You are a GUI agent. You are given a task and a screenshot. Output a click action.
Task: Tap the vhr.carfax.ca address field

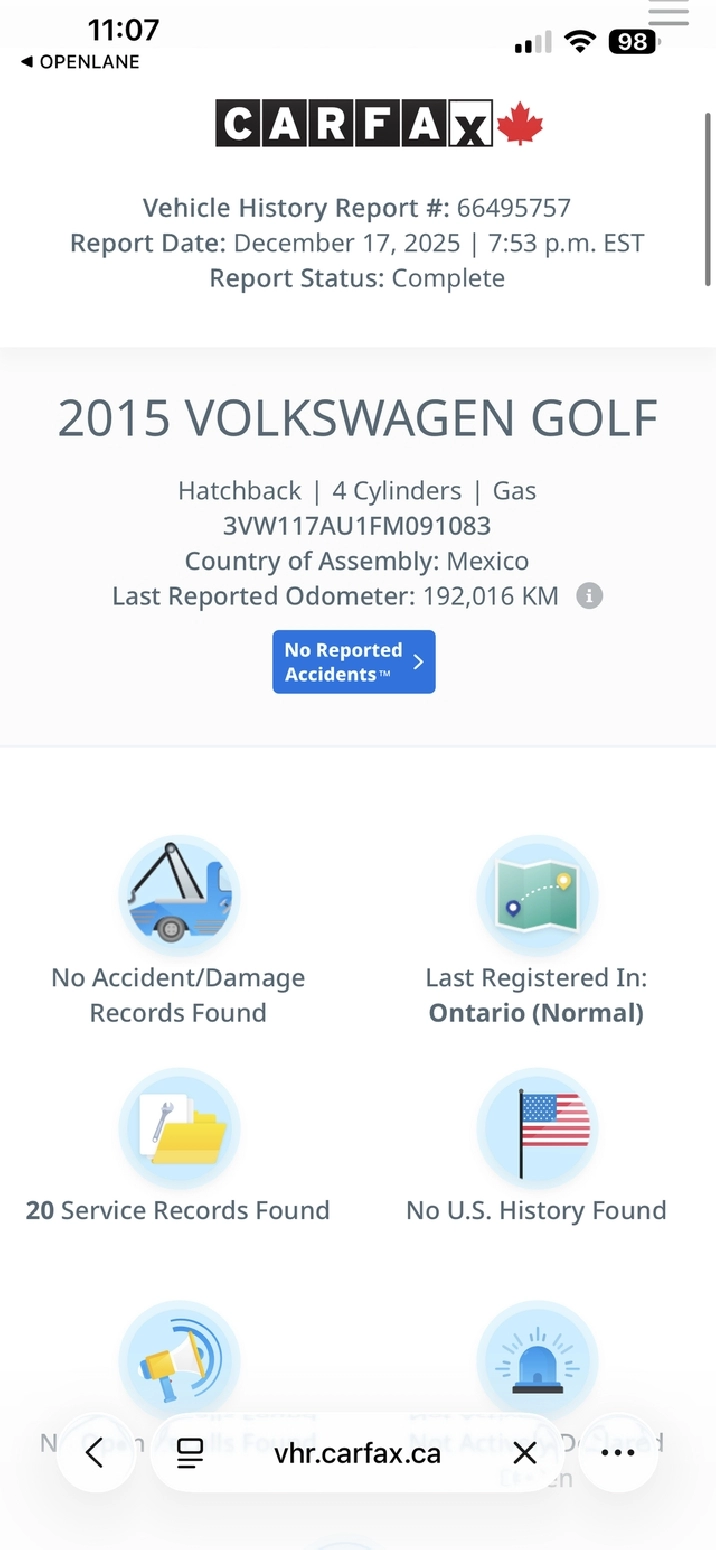click(357, 1453)
